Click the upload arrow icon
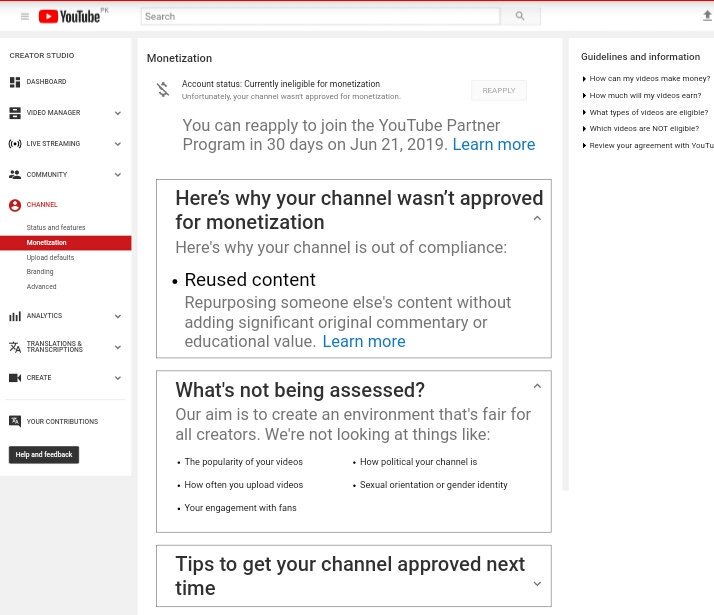The width and height of the screenshot is (714, 615). 707,16
